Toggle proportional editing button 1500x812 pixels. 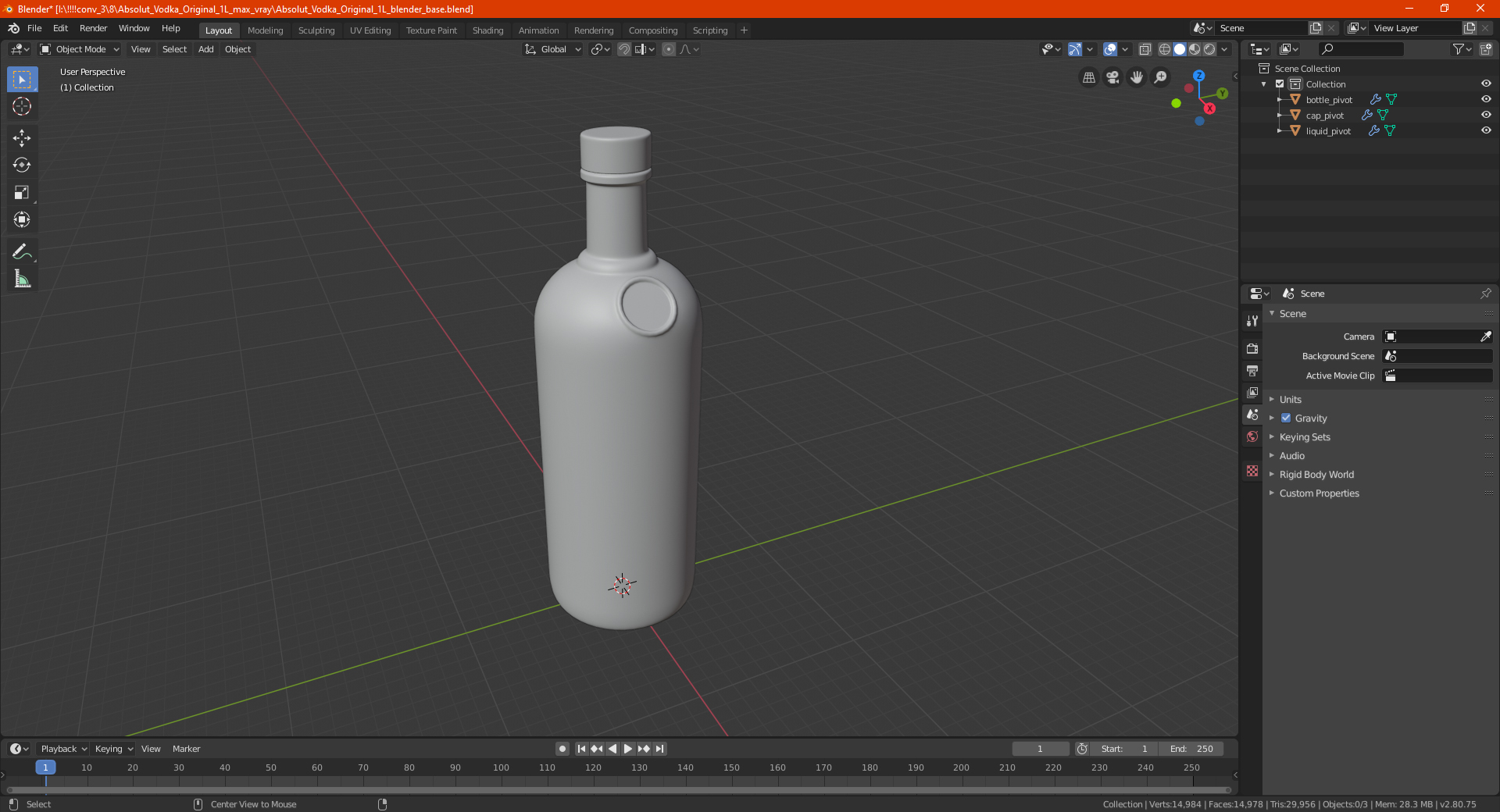[x=669, y=49]
